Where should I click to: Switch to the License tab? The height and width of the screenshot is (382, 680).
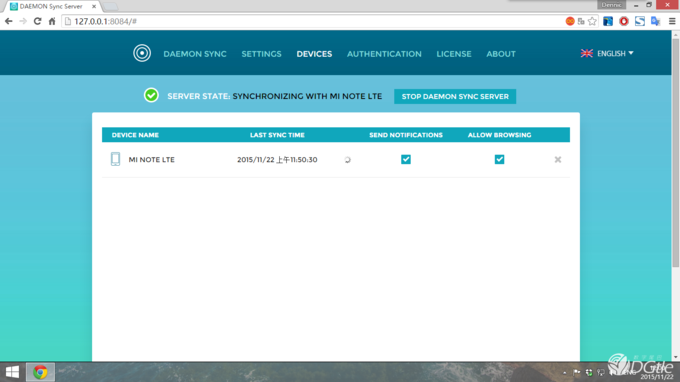[454, 54]
